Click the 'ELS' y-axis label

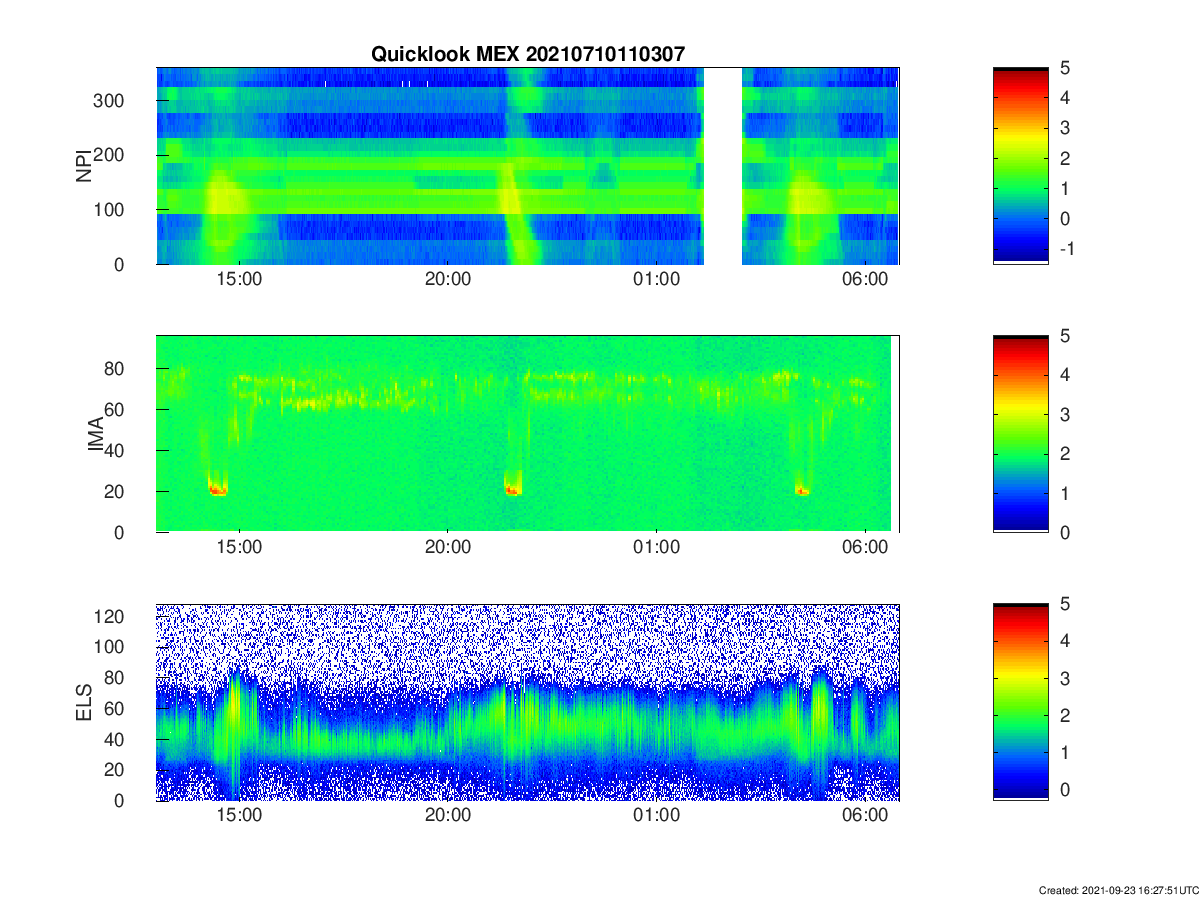coord(84,701)
